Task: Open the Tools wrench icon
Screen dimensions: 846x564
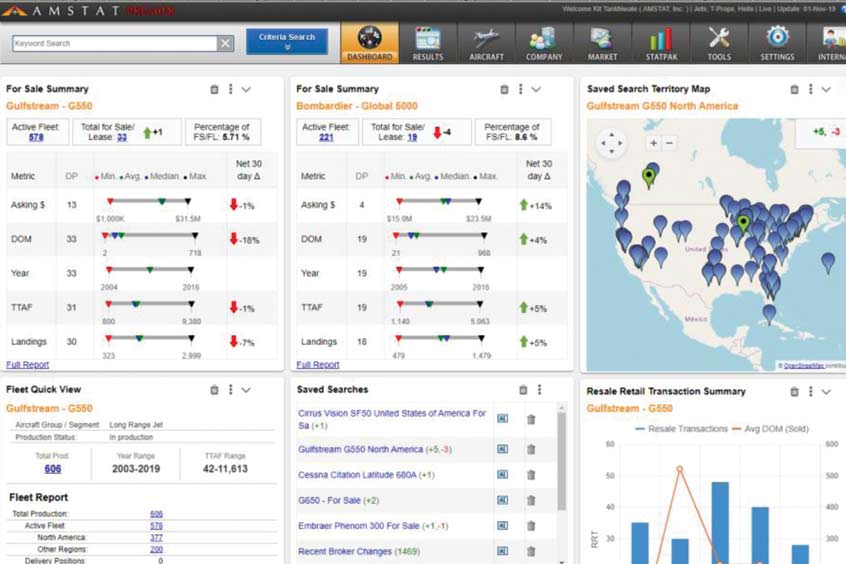Action: pos(718,43)
